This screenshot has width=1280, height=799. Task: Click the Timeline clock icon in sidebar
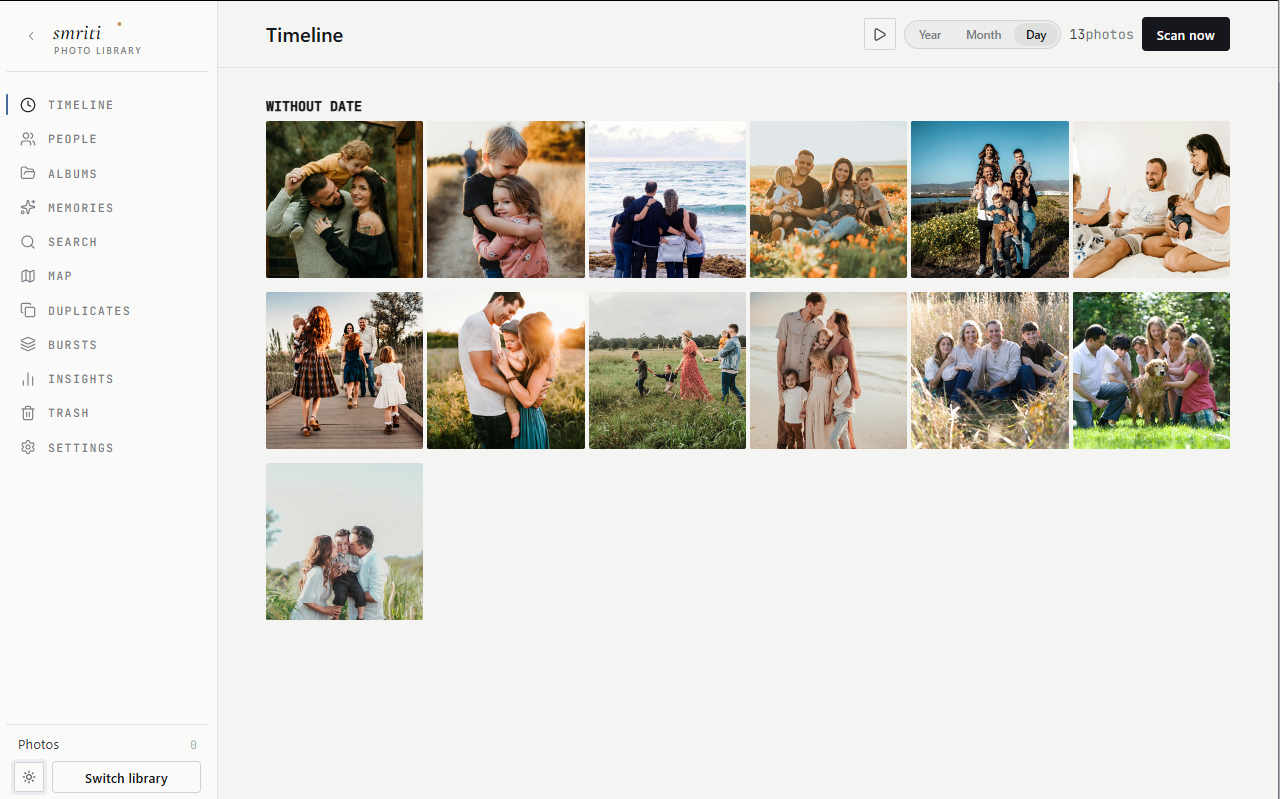(x=28, y=105)
